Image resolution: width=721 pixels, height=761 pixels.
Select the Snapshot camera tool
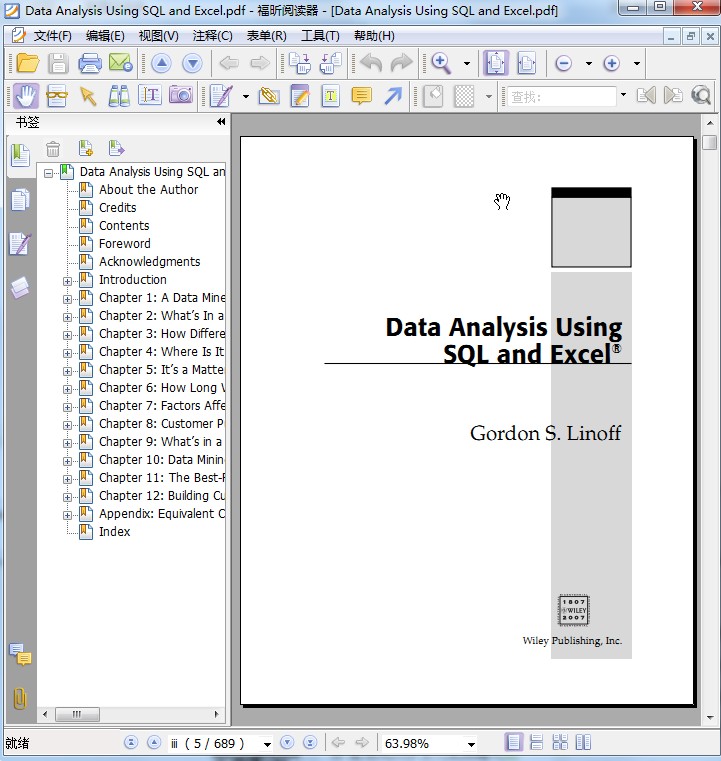point(181,95)
